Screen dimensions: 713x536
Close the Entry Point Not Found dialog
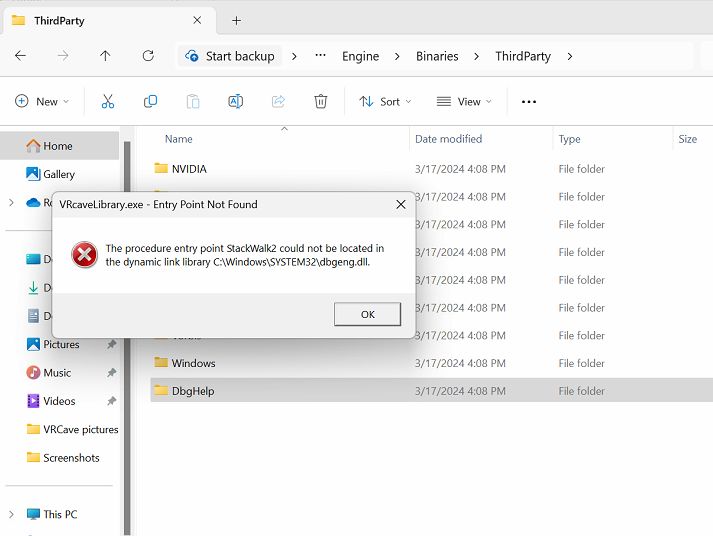(401, 205)
